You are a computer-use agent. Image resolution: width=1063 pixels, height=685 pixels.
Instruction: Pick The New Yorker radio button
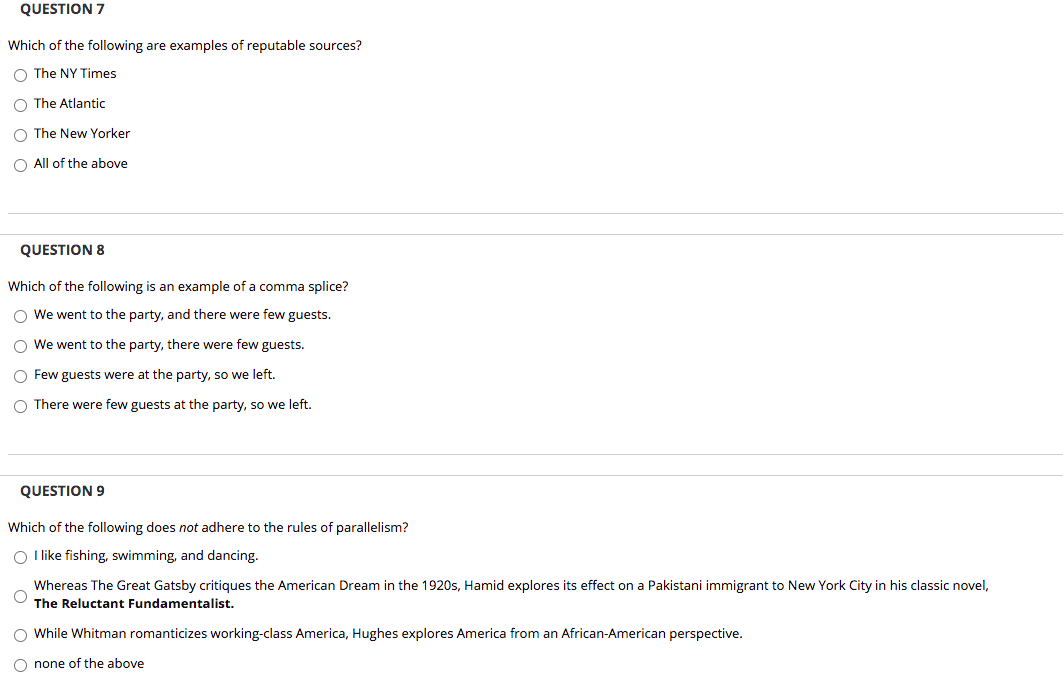[x=20, y=135]
